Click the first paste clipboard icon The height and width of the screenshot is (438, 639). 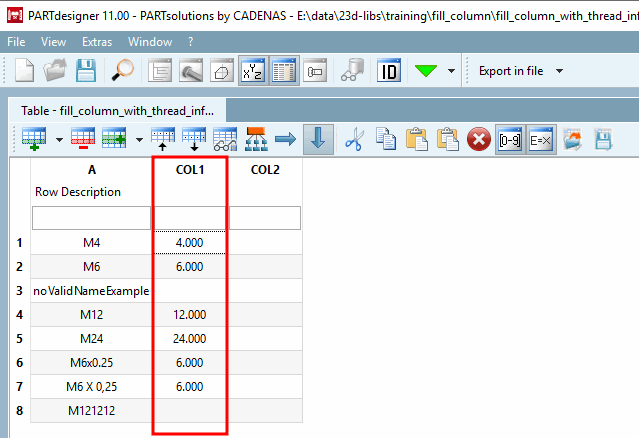tap(416, 140)
